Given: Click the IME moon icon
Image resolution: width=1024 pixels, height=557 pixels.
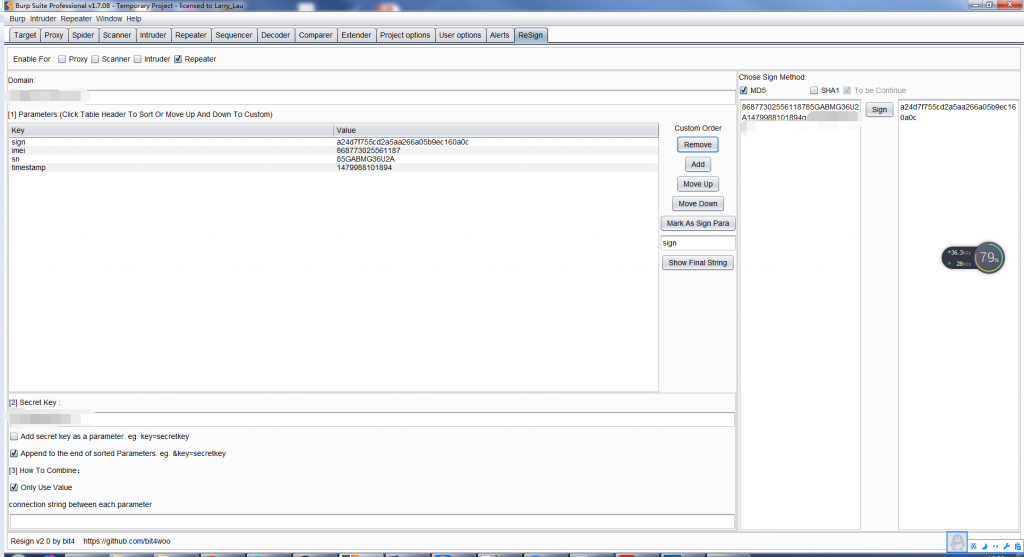Looking at the screenshot, I should [x=985, y=546].
